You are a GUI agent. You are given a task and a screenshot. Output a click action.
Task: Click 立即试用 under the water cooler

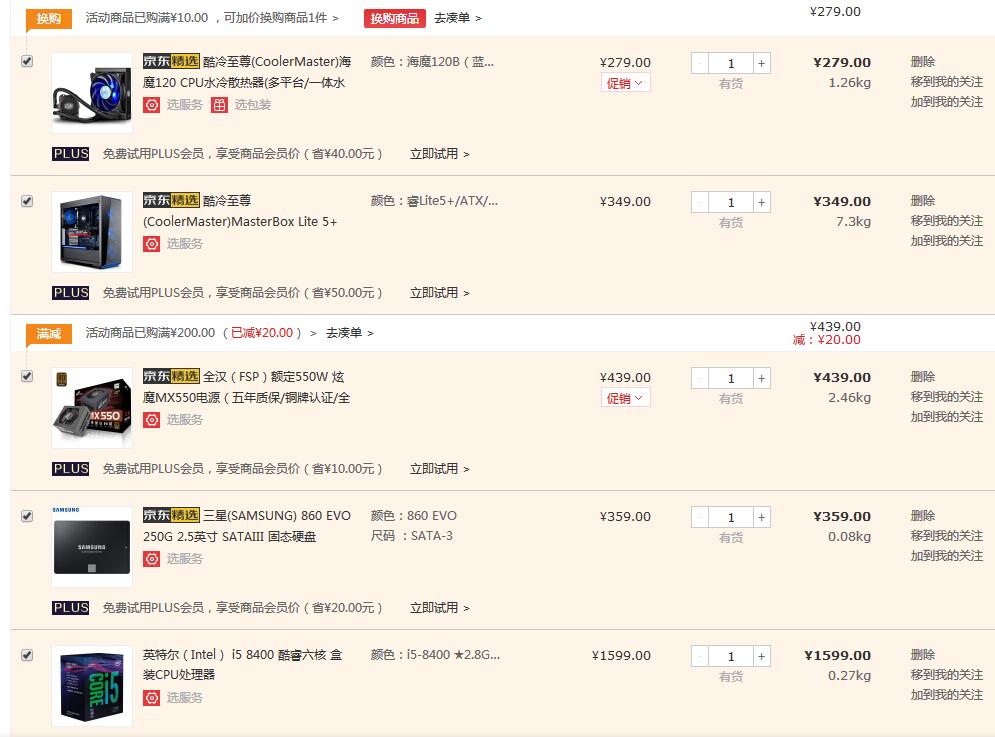pyautogui.click(x=440, y=154)
